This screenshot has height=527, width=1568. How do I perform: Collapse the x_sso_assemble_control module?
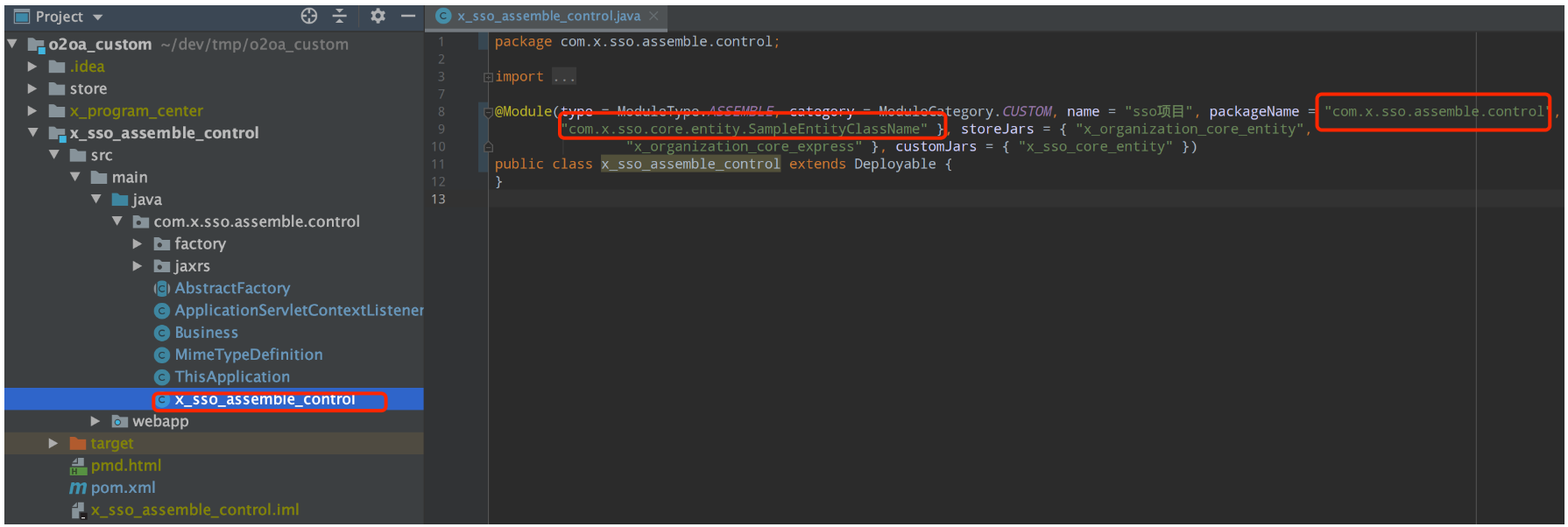click(x=33, y=133)
